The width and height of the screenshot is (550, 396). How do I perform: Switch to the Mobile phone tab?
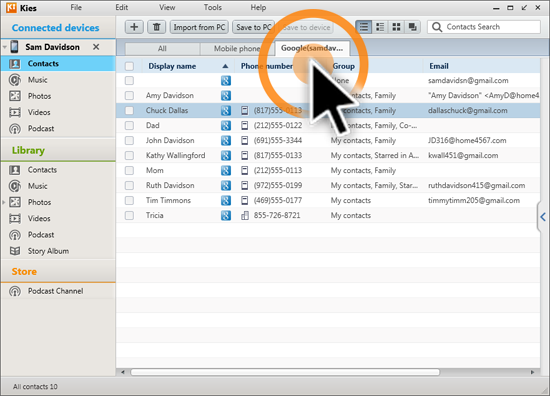click(x=237, y=49)
